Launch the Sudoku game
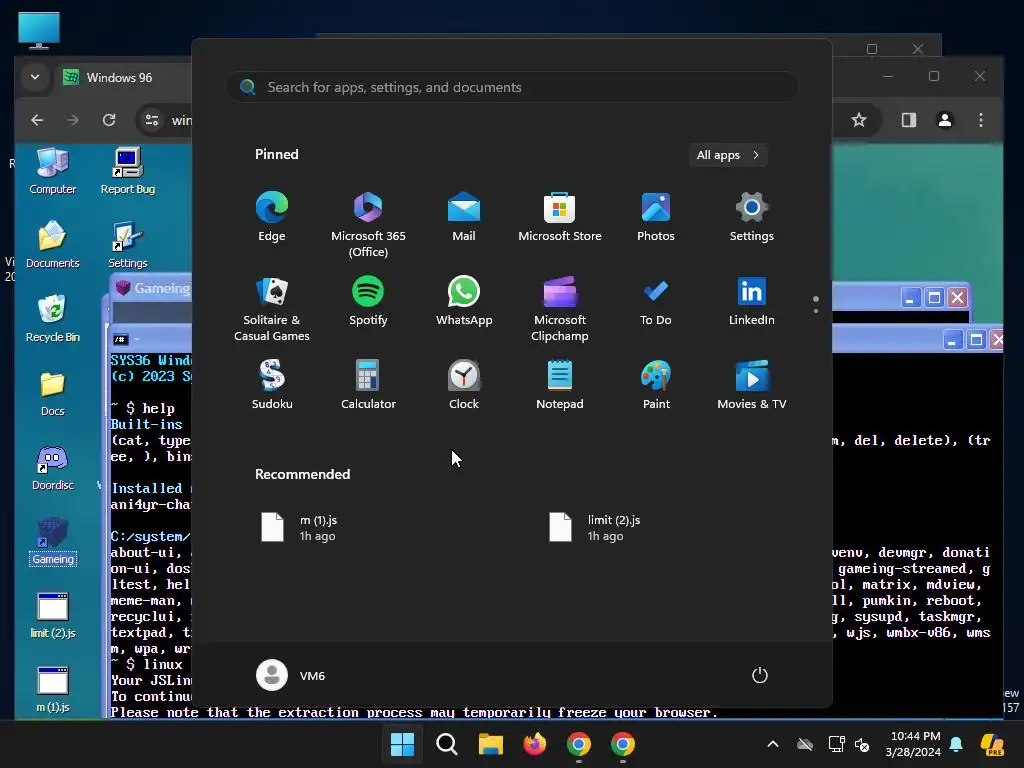The height and width of the screenshot is (768, 1024). pyautogui.click(x=272, y=385)
